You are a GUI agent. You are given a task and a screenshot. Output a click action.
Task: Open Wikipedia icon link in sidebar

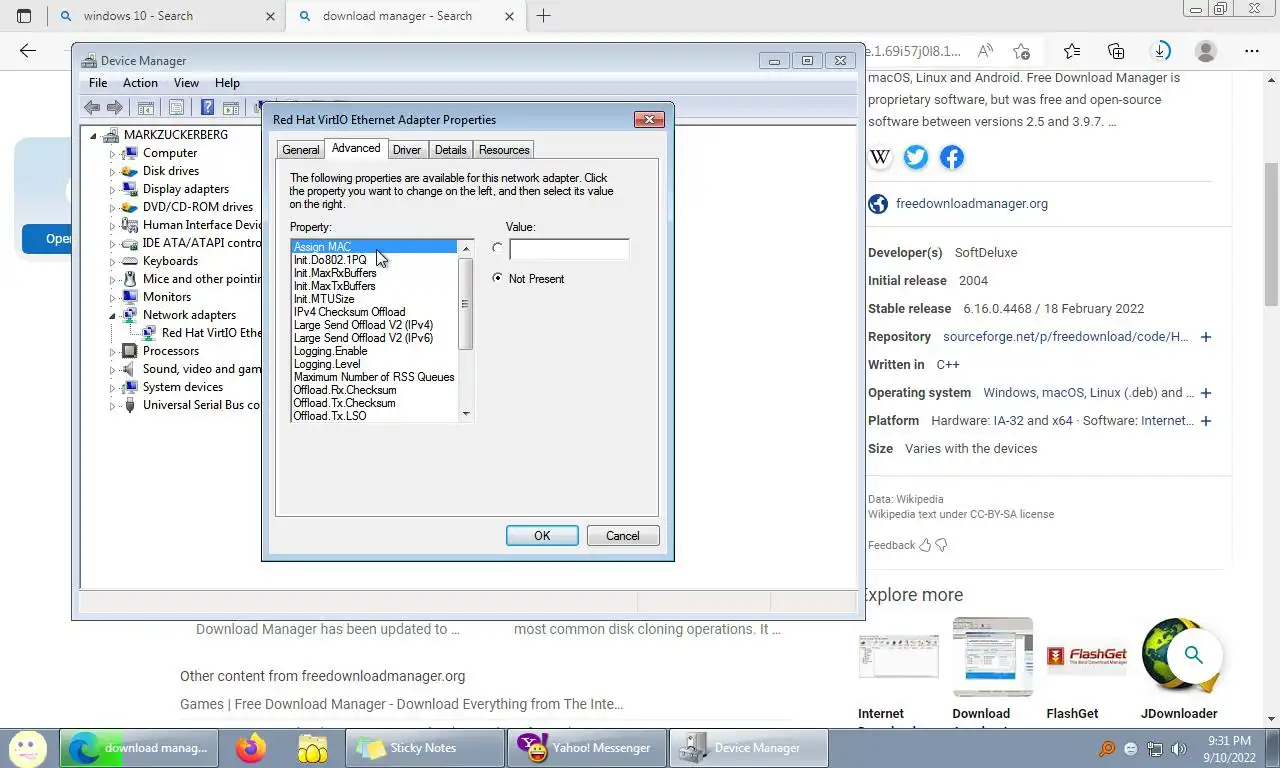(x=880, y=157)
